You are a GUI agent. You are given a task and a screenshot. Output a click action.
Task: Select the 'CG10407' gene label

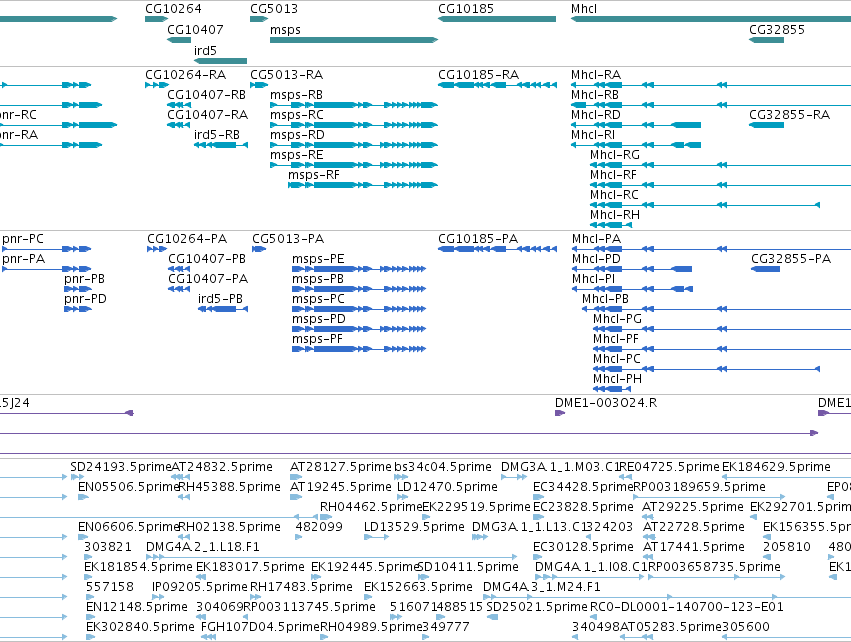point(195,29)
